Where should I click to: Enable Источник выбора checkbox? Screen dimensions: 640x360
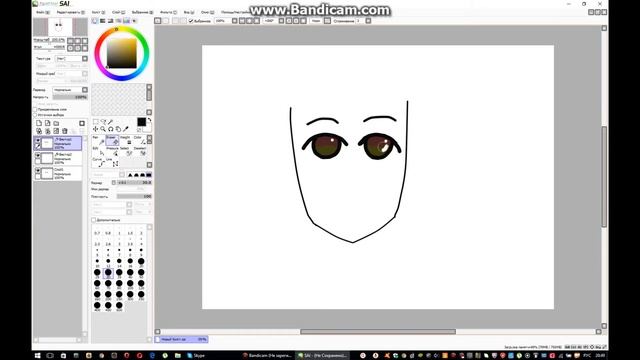(x=35, y=115)
